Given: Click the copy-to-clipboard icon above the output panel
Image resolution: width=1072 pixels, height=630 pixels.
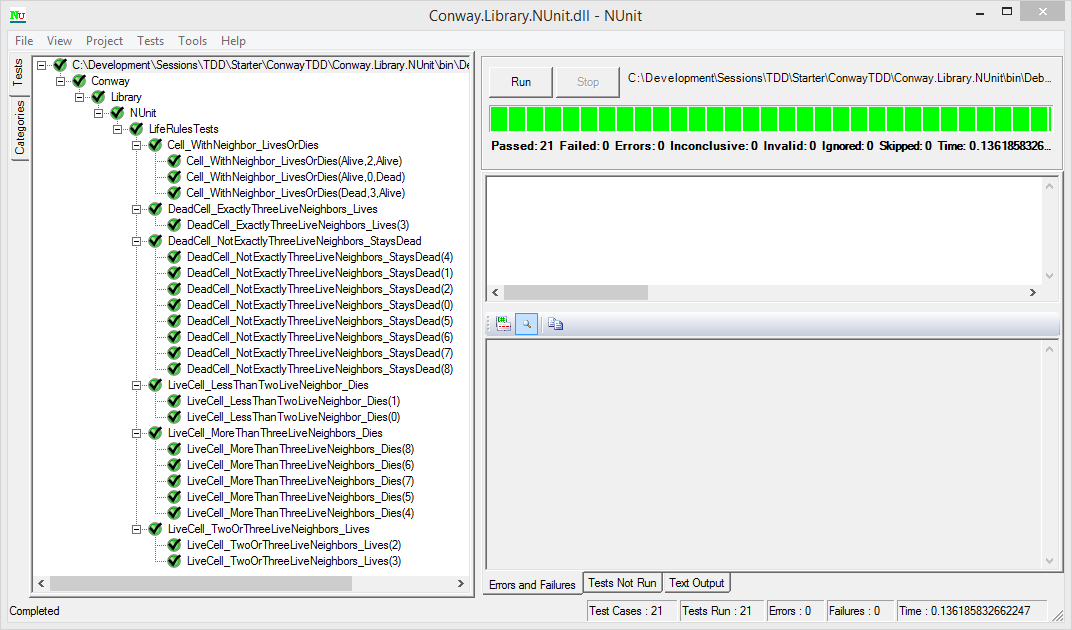Looking at the screenshot, I should click(x=554, y=323).
